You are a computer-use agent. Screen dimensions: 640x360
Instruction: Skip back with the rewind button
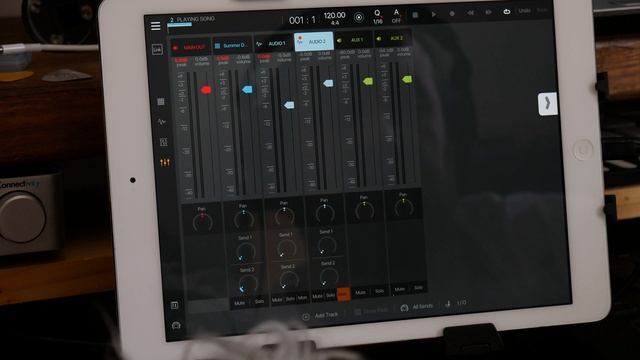[470, 13]
